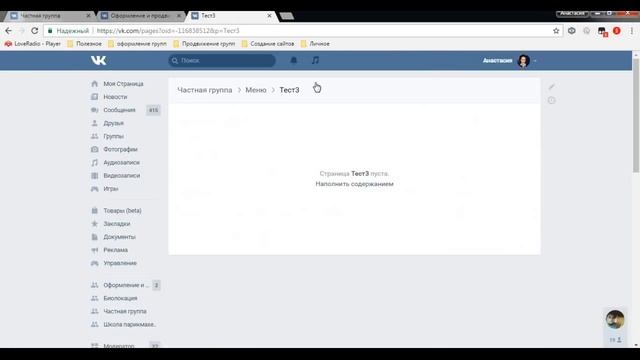640x360 pixels.
Task: Open Новости in the sidebar
Action: click(115, 97)
